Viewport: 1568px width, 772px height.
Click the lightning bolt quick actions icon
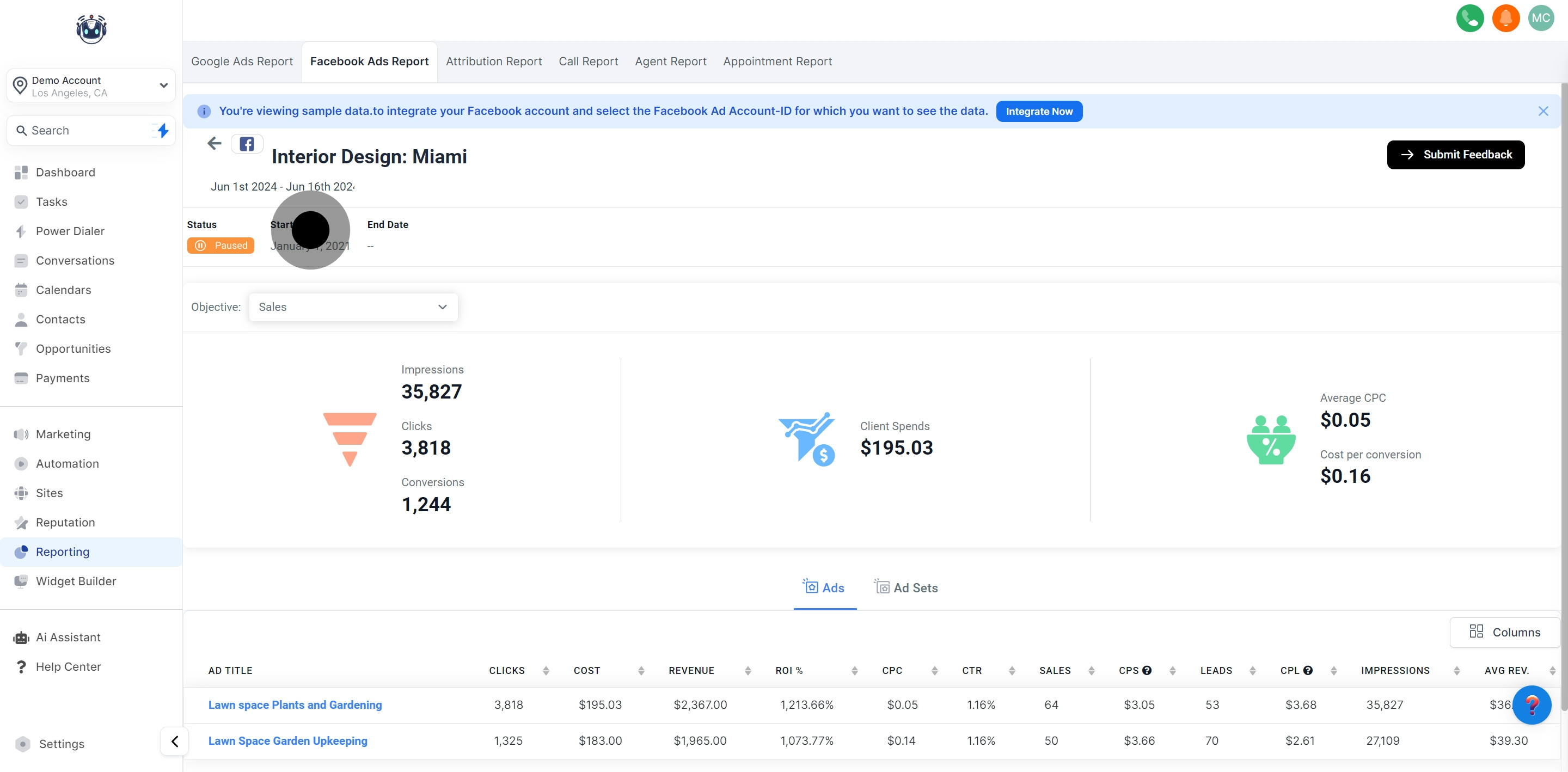[163, 130]
